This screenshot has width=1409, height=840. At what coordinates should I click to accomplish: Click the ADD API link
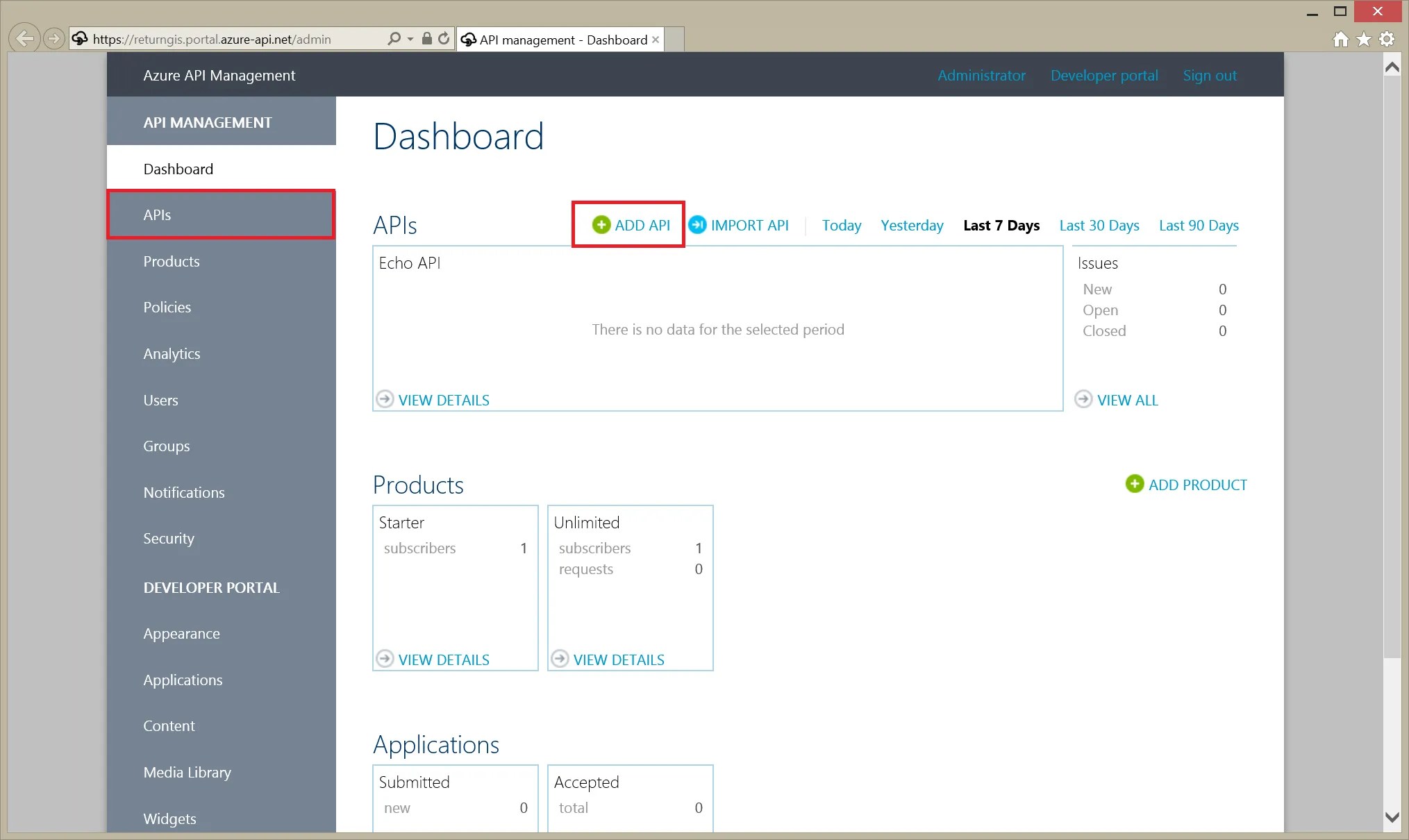click(642, 225)
